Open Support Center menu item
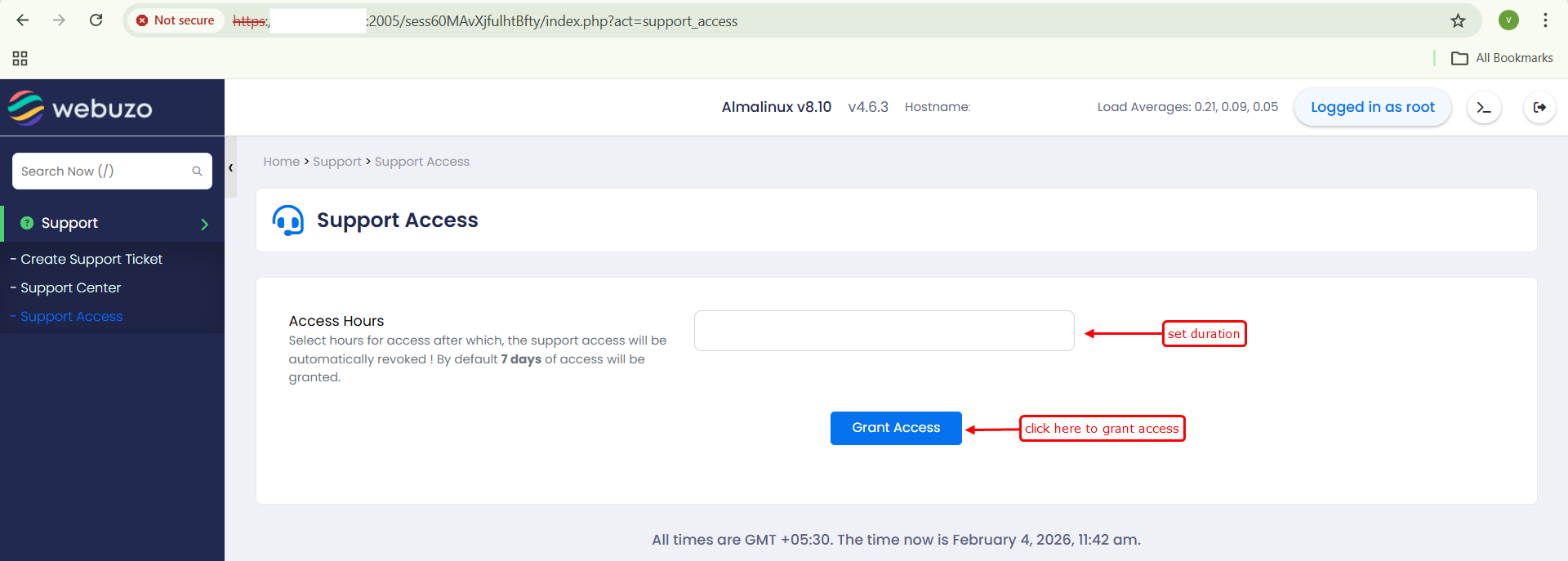This screenshot has width=1568, height=561. (x=70, y=287)
